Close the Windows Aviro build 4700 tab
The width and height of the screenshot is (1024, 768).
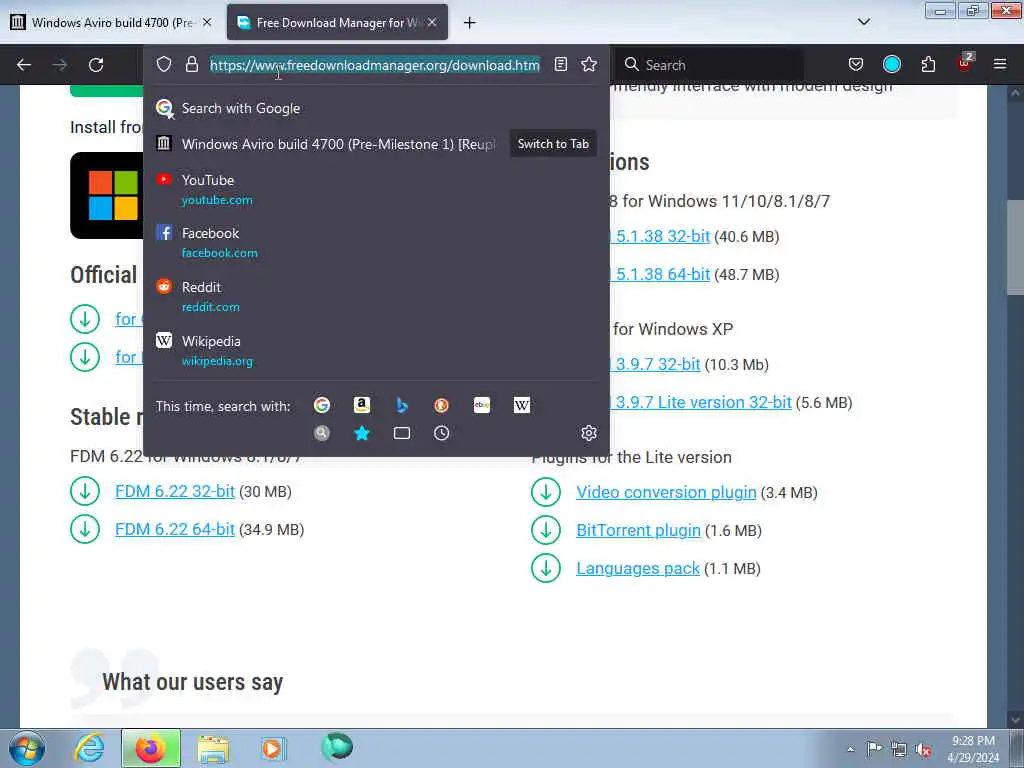tap(207, 22)
